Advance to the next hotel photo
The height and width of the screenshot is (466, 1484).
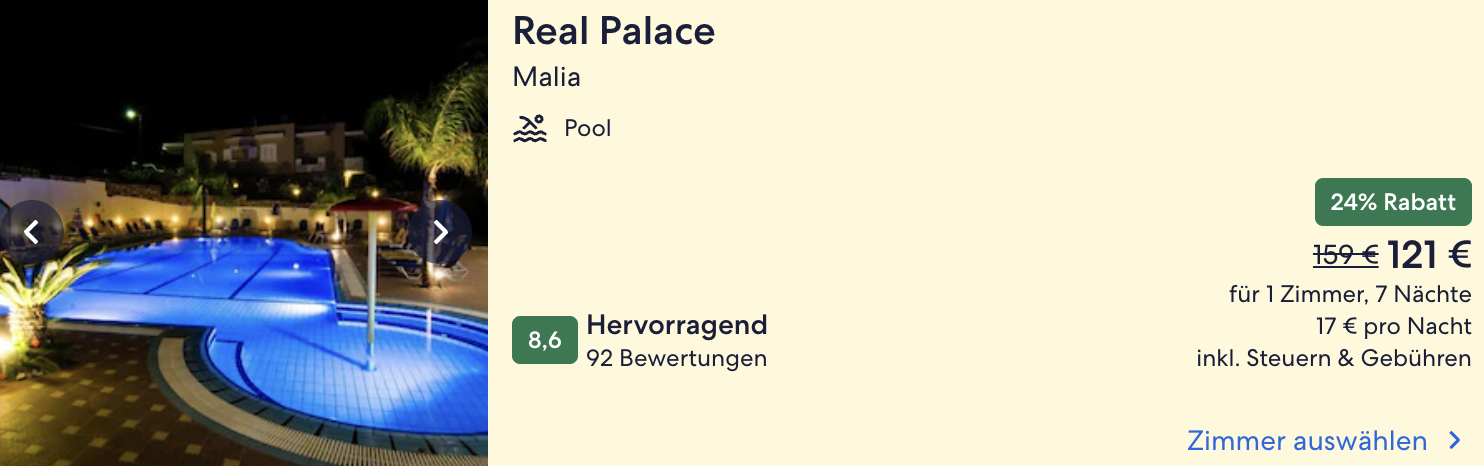click(440, 232)
